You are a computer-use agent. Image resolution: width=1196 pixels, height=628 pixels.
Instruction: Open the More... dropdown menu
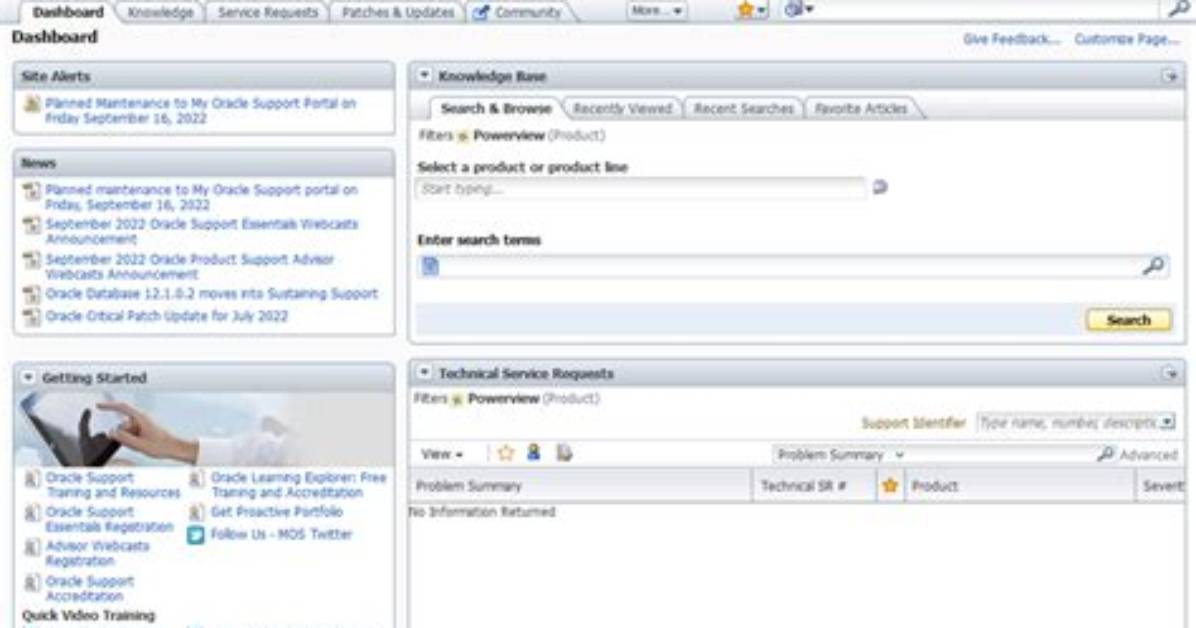click(x=656, y=11)
